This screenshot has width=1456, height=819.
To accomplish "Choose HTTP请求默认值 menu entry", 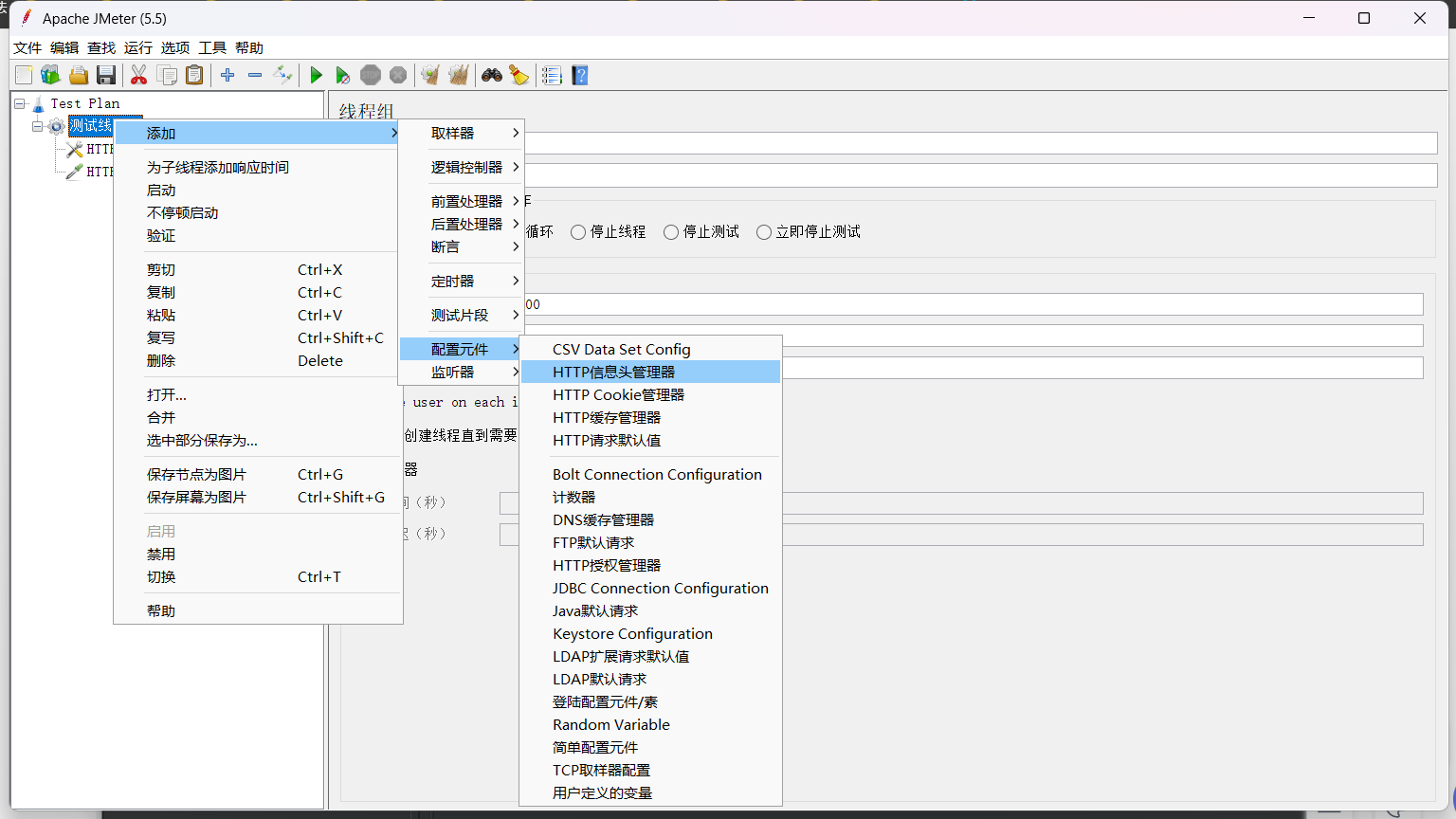I will click(x=651, y=441).
